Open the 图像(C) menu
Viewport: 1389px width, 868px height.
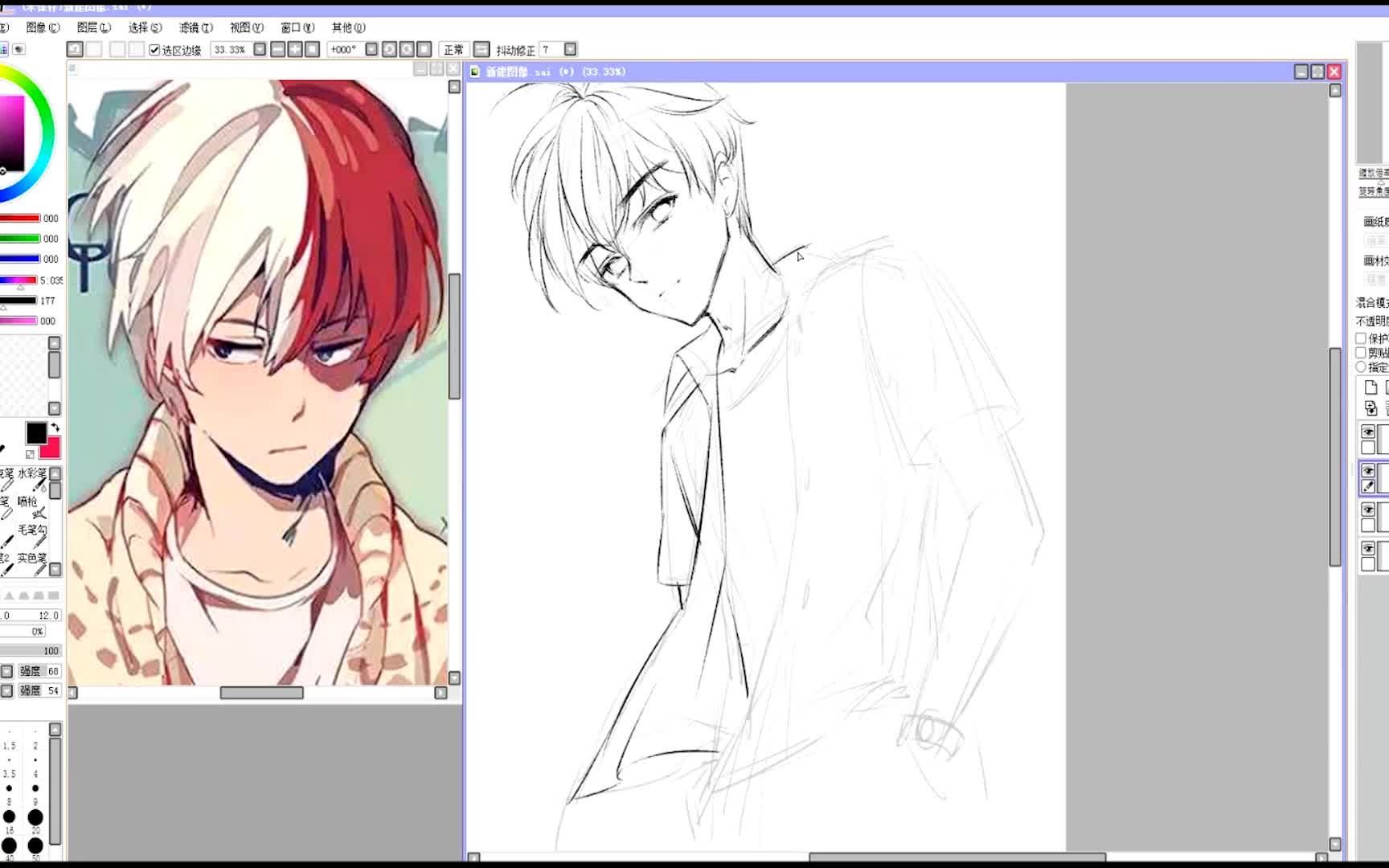(43, 27)
